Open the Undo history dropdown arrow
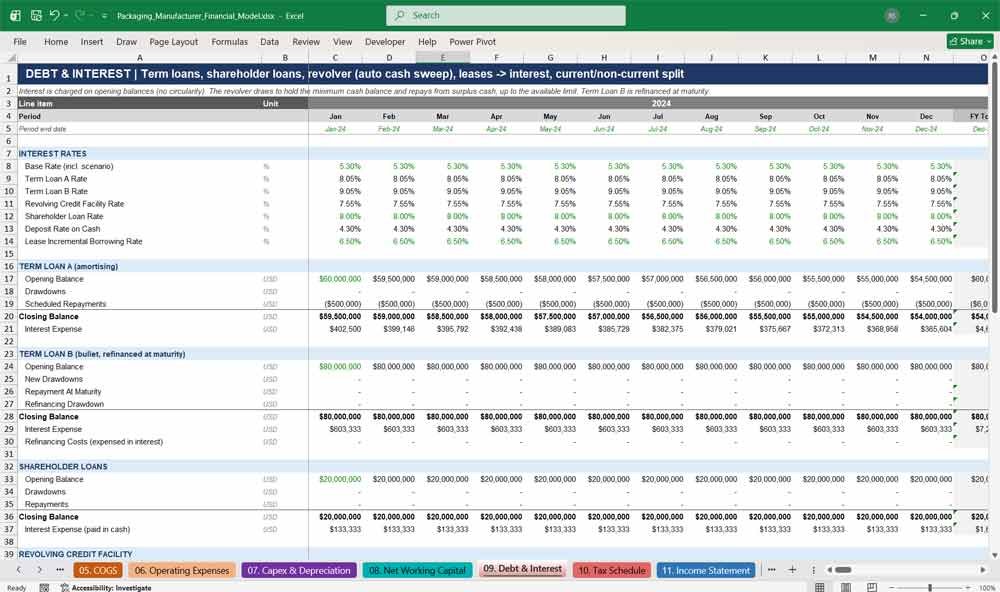Image resolution: width=1000 pixels, height=592 pixels. (66, 15)
